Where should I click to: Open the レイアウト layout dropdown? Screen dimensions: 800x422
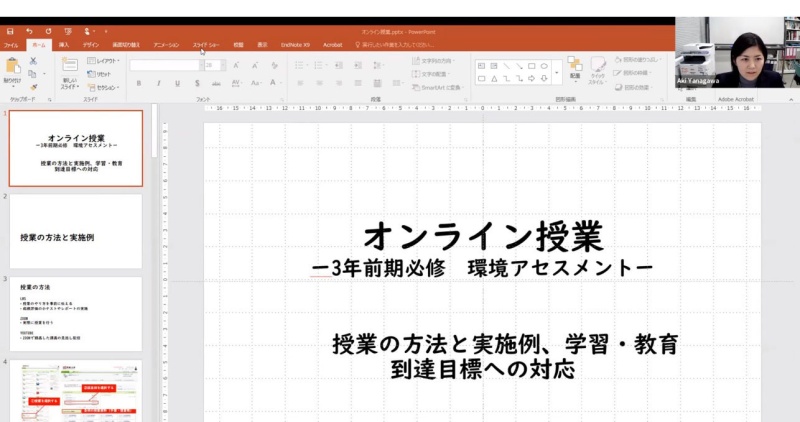pyautogui.click(x=104, y=61)
